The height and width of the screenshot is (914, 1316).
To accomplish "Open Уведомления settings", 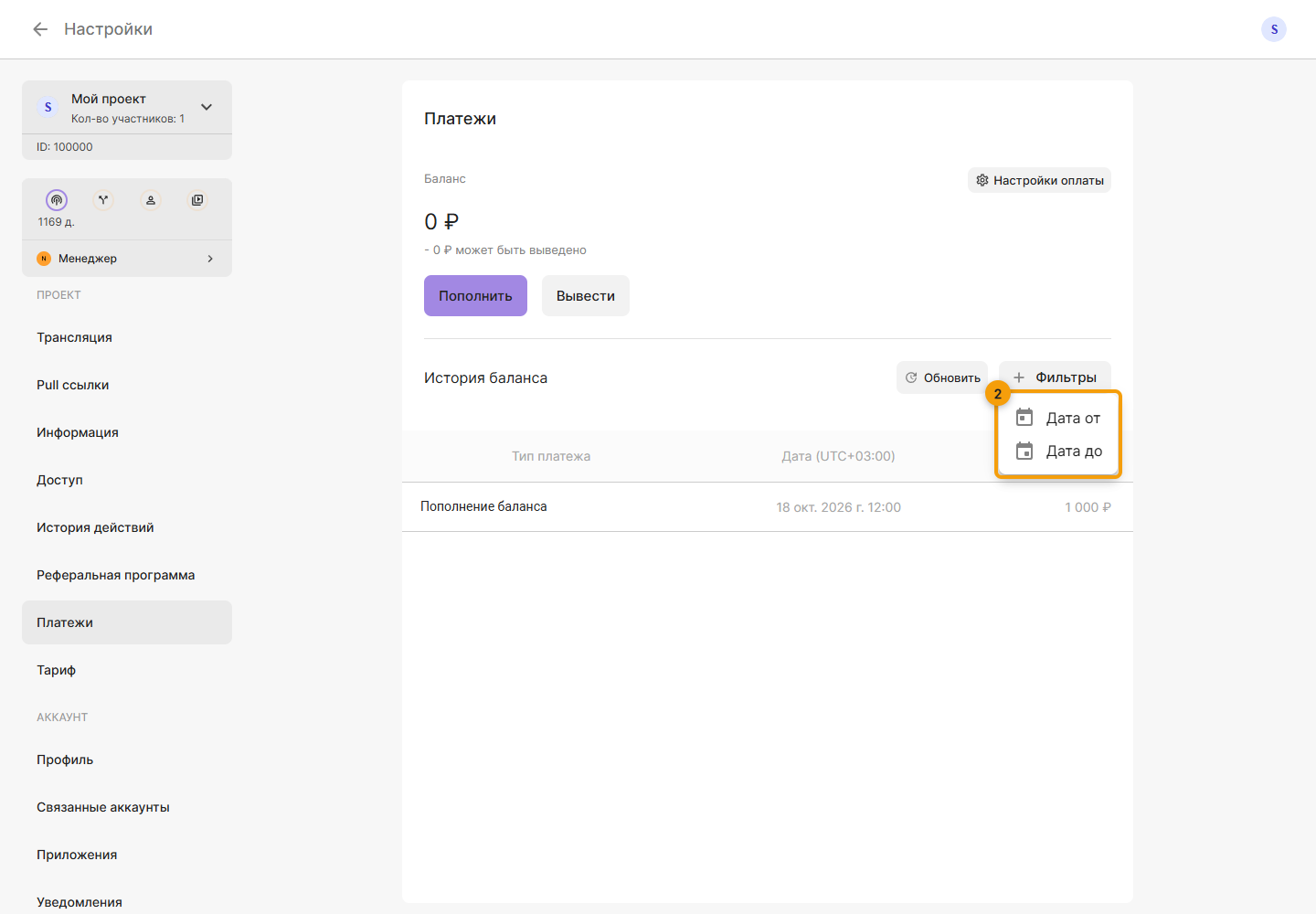I will point(127,900).
